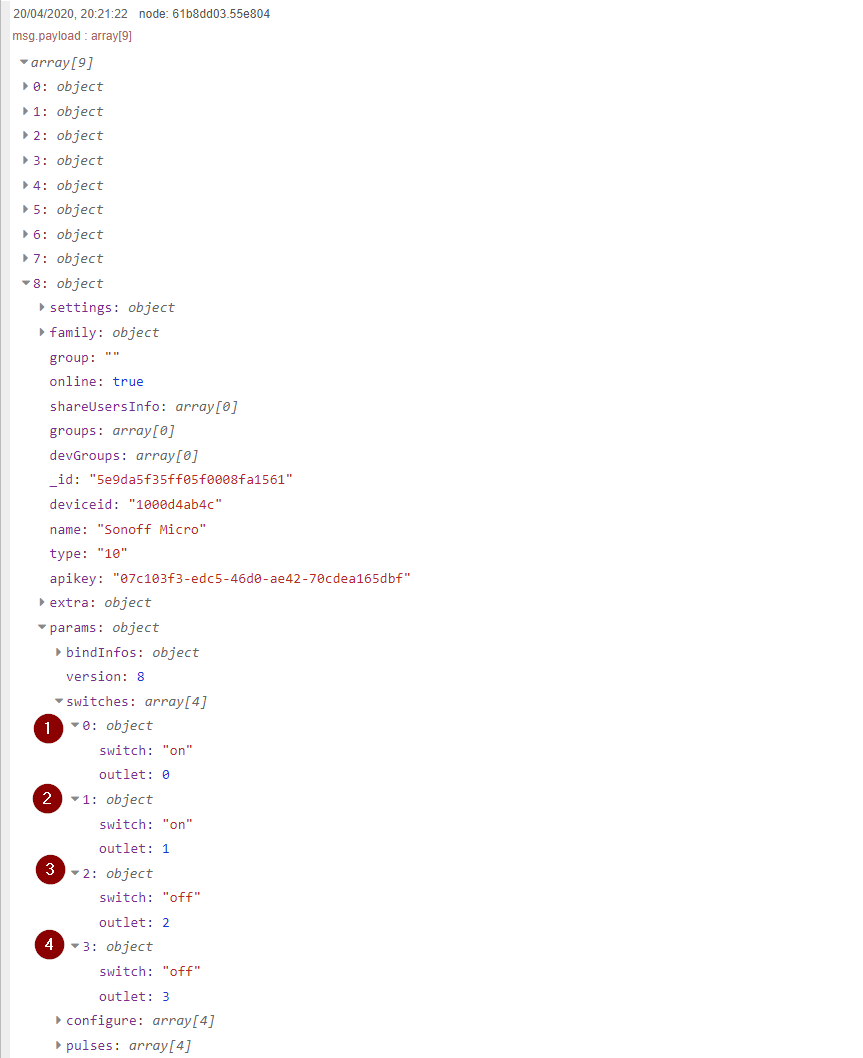Collapse the root array[9] node
Image resolution: width=863 pixels, height=1058 pixels.
(24, 62)
